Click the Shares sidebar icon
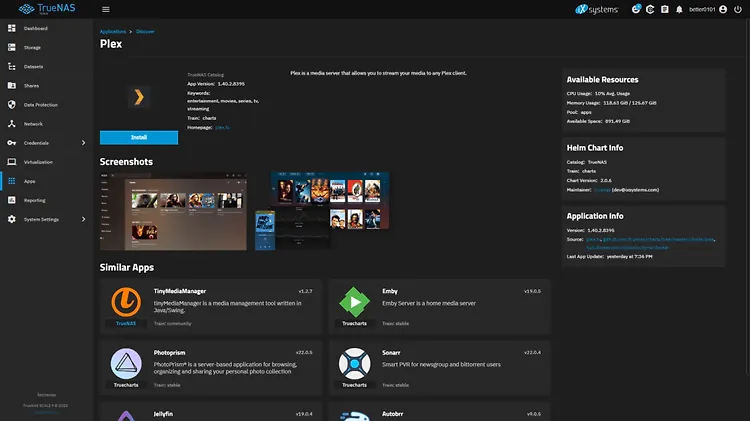 11,86
